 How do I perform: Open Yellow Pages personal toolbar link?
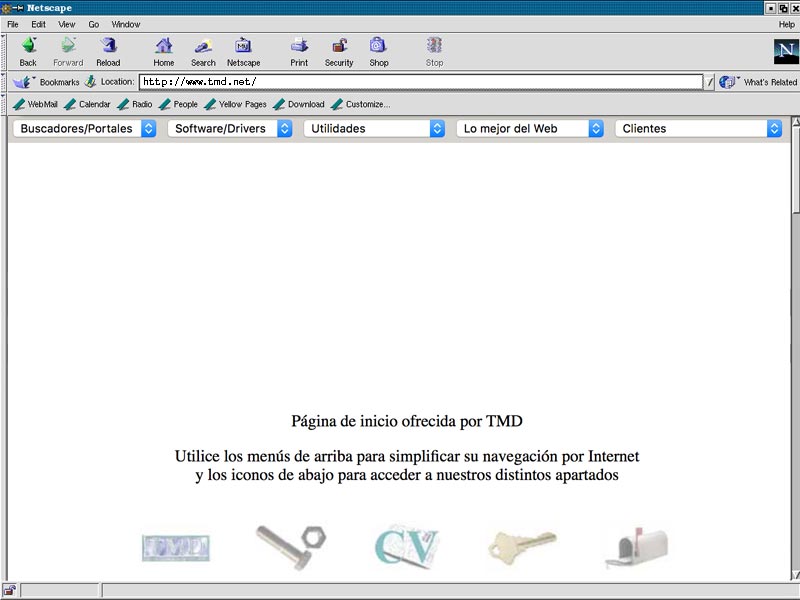pyautogui.click(x=235, y=104)
